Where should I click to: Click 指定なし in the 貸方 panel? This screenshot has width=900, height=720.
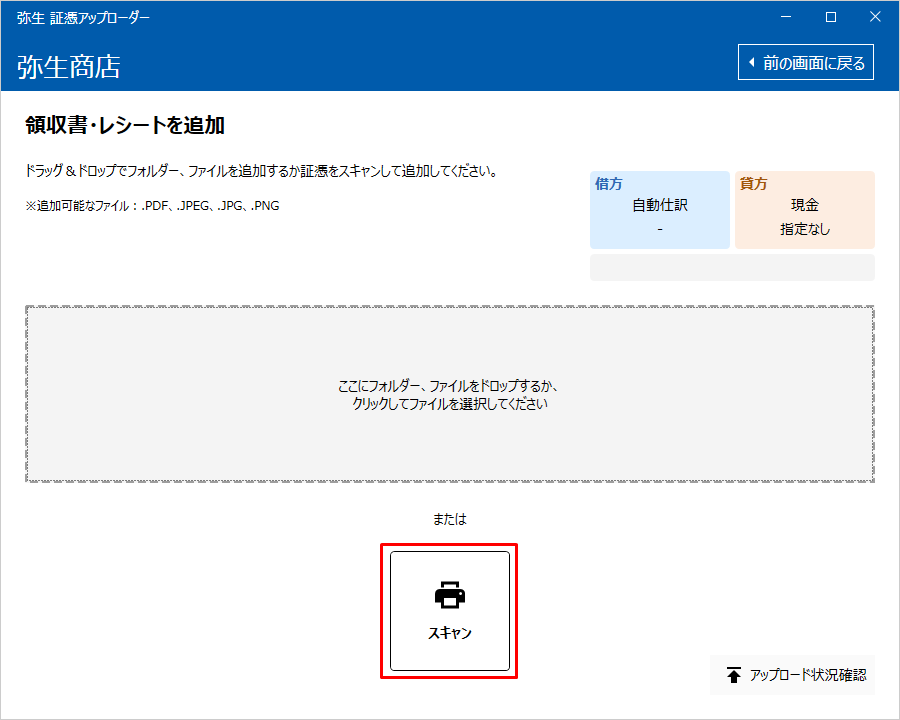(x=805, y=229)
